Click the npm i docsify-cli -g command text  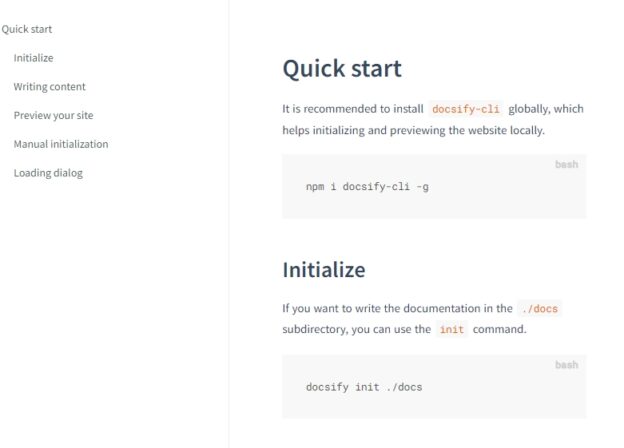(x=367, y=187)
